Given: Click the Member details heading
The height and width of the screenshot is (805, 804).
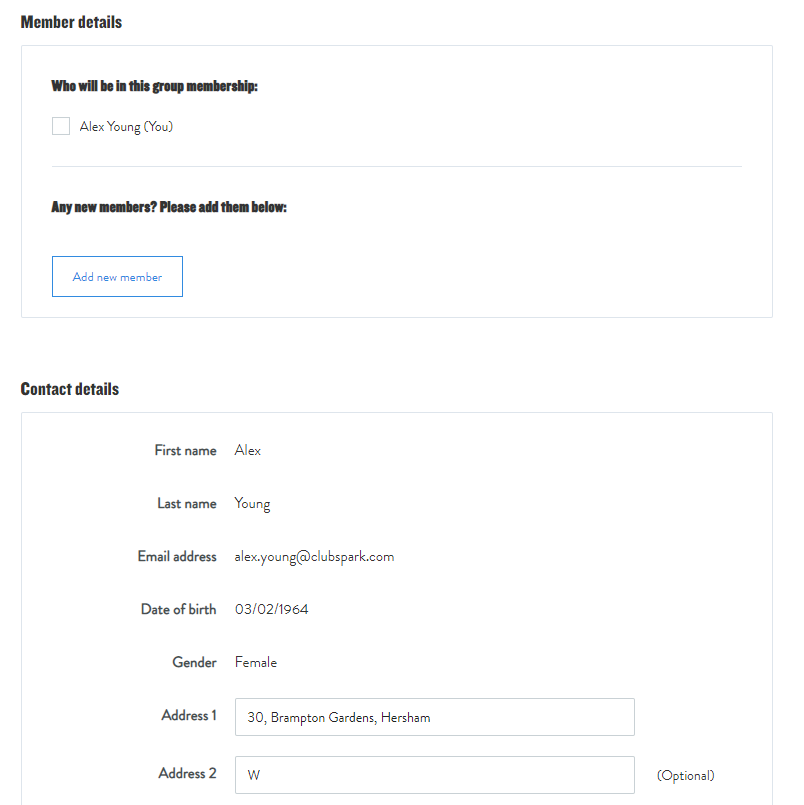Looking at the screenshot, I should point(71,22).
